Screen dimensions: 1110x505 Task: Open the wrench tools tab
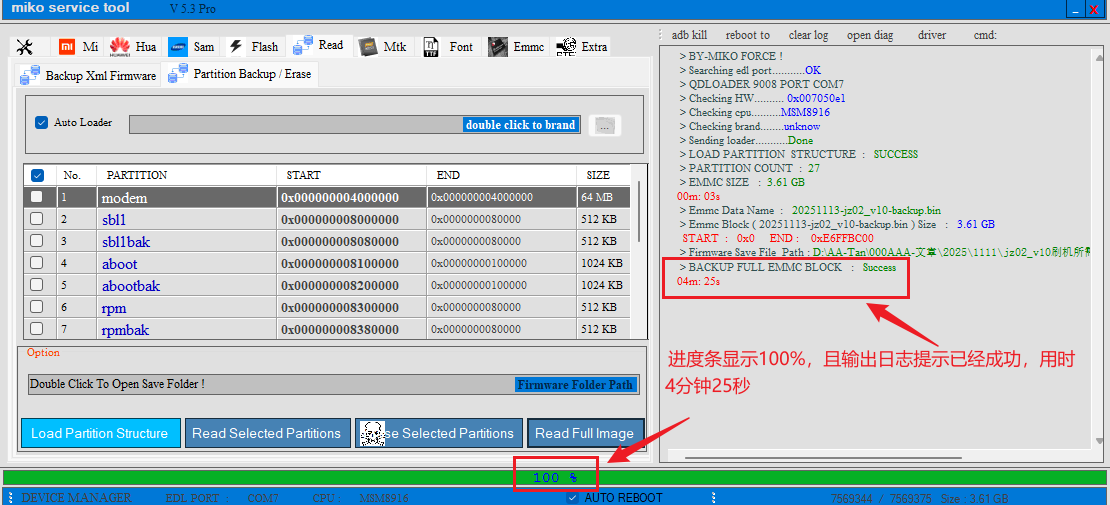coord(26,47)
